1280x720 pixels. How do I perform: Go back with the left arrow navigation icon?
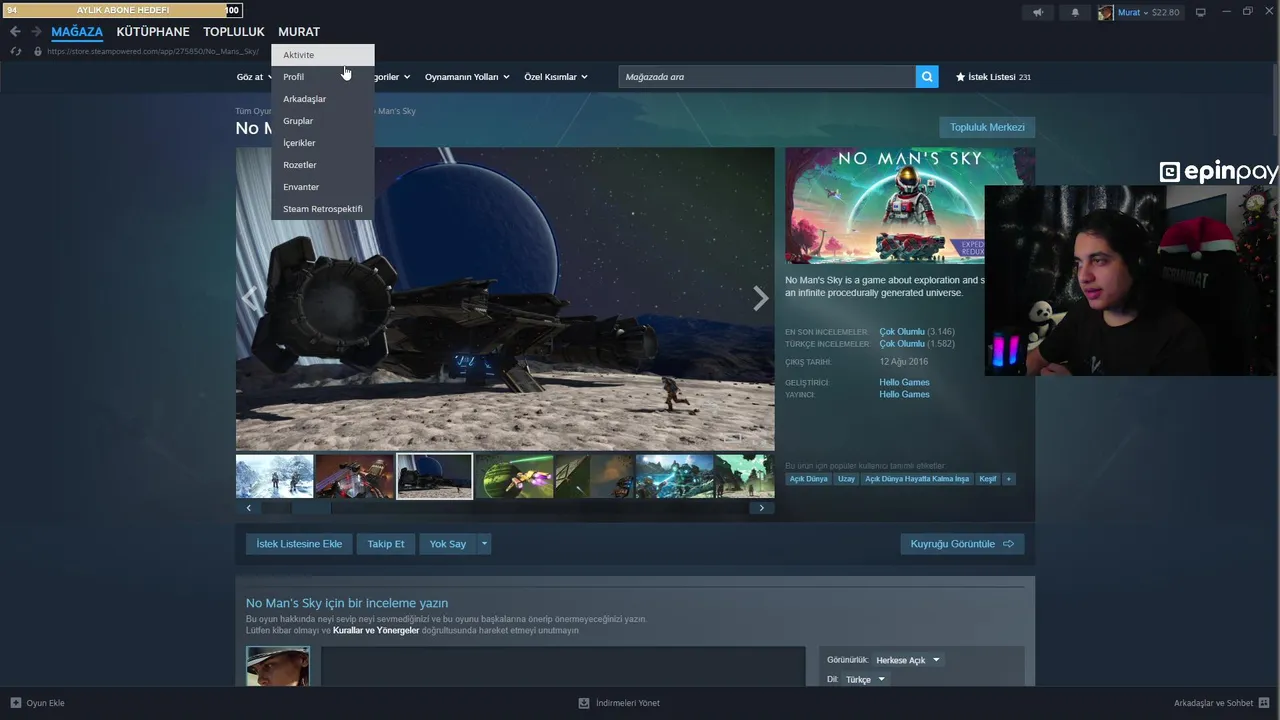(15, 32)
